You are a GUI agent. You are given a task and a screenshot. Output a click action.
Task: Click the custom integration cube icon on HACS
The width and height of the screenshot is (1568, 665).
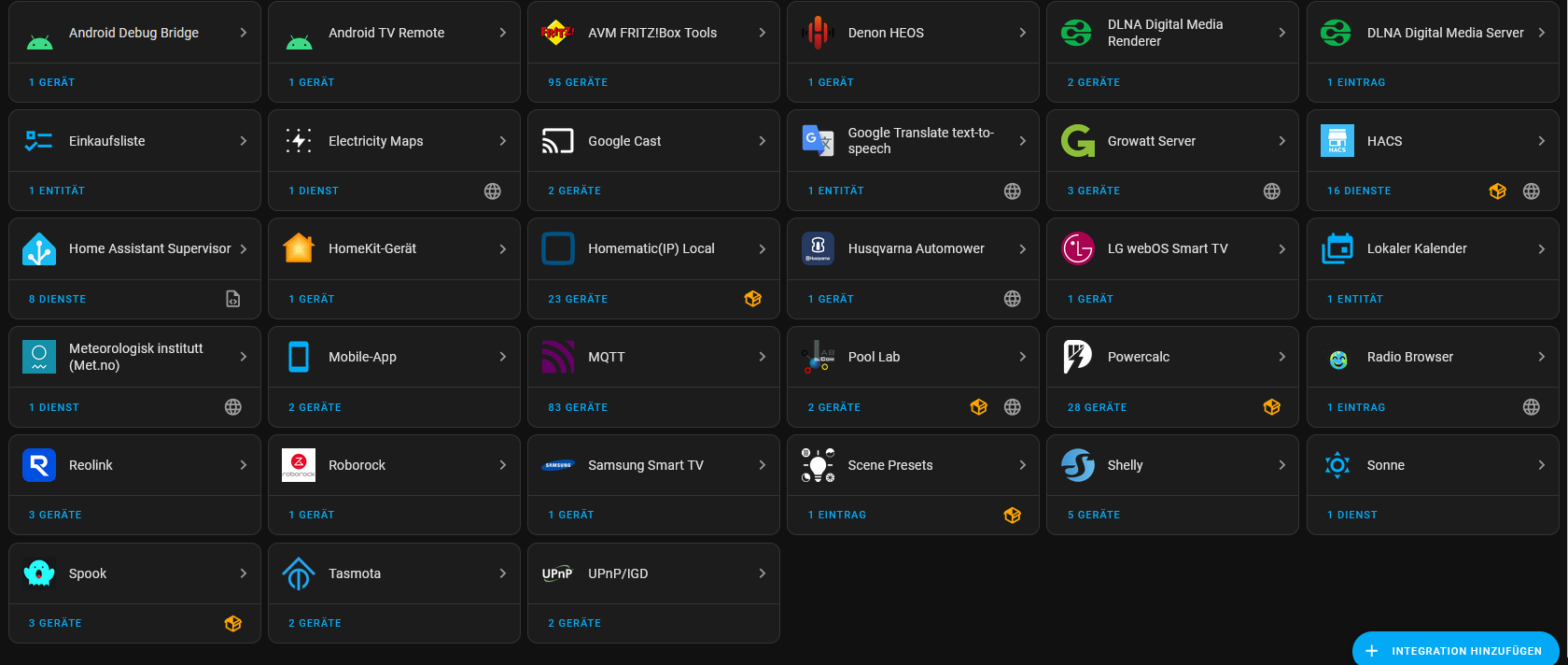tap(1498, 191)
